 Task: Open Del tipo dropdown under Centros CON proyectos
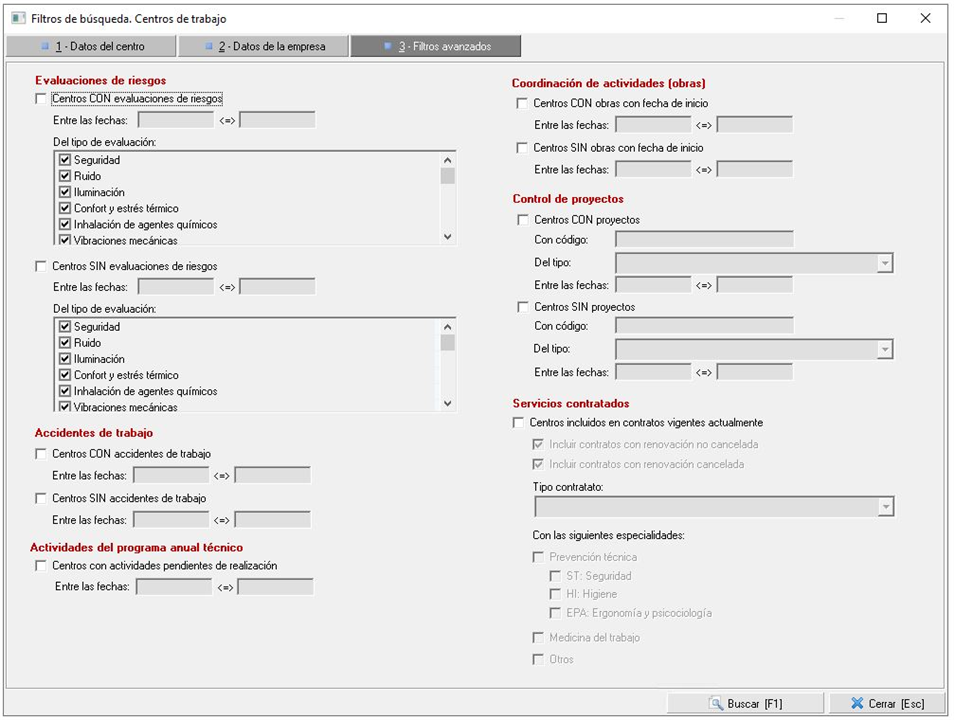[x=884, y=263]
